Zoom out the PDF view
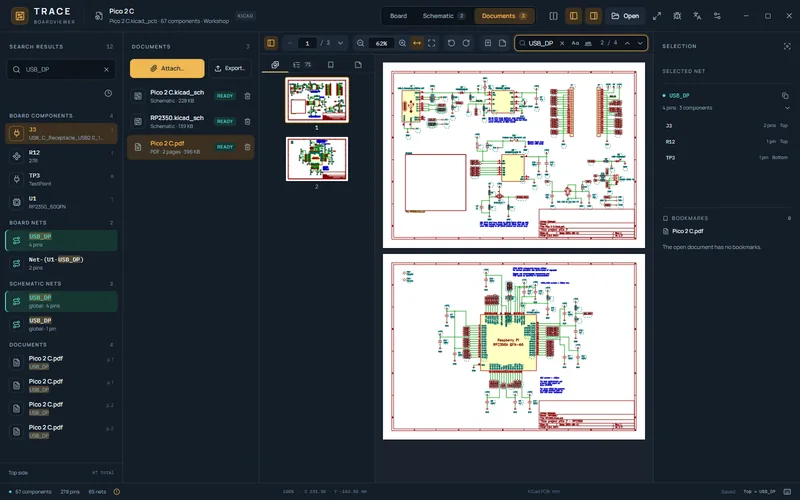Viewport: 800px width, 500px height. pos(360,43)
